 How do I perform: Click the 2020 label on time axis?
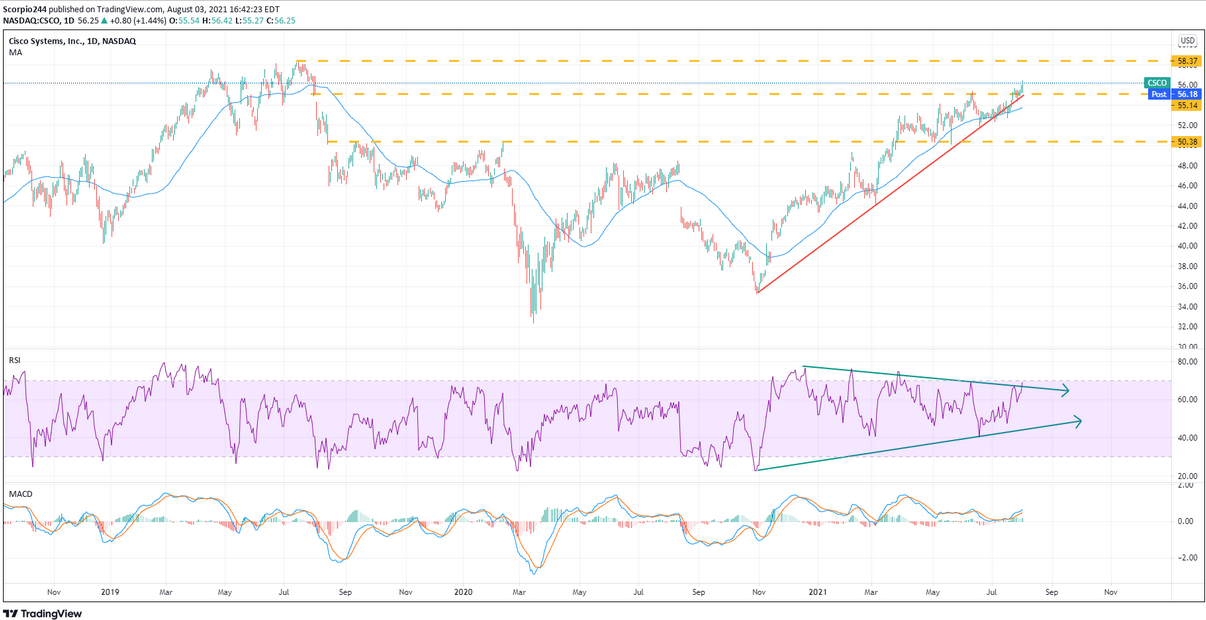(x=464, y=592)
